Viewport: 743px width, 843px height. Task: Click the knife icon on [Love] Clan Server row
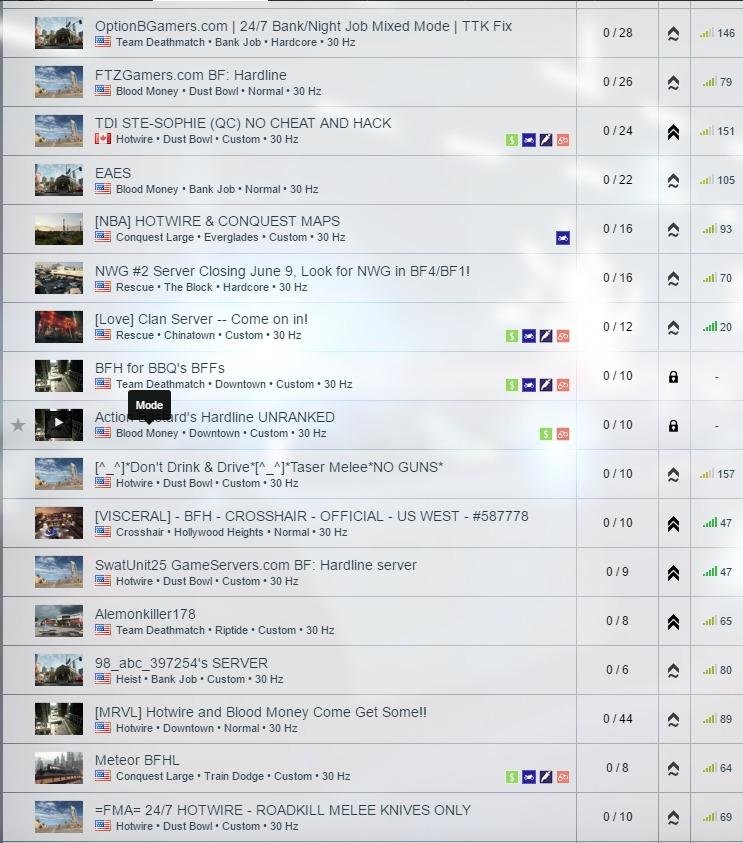click(x=546, y=337)
